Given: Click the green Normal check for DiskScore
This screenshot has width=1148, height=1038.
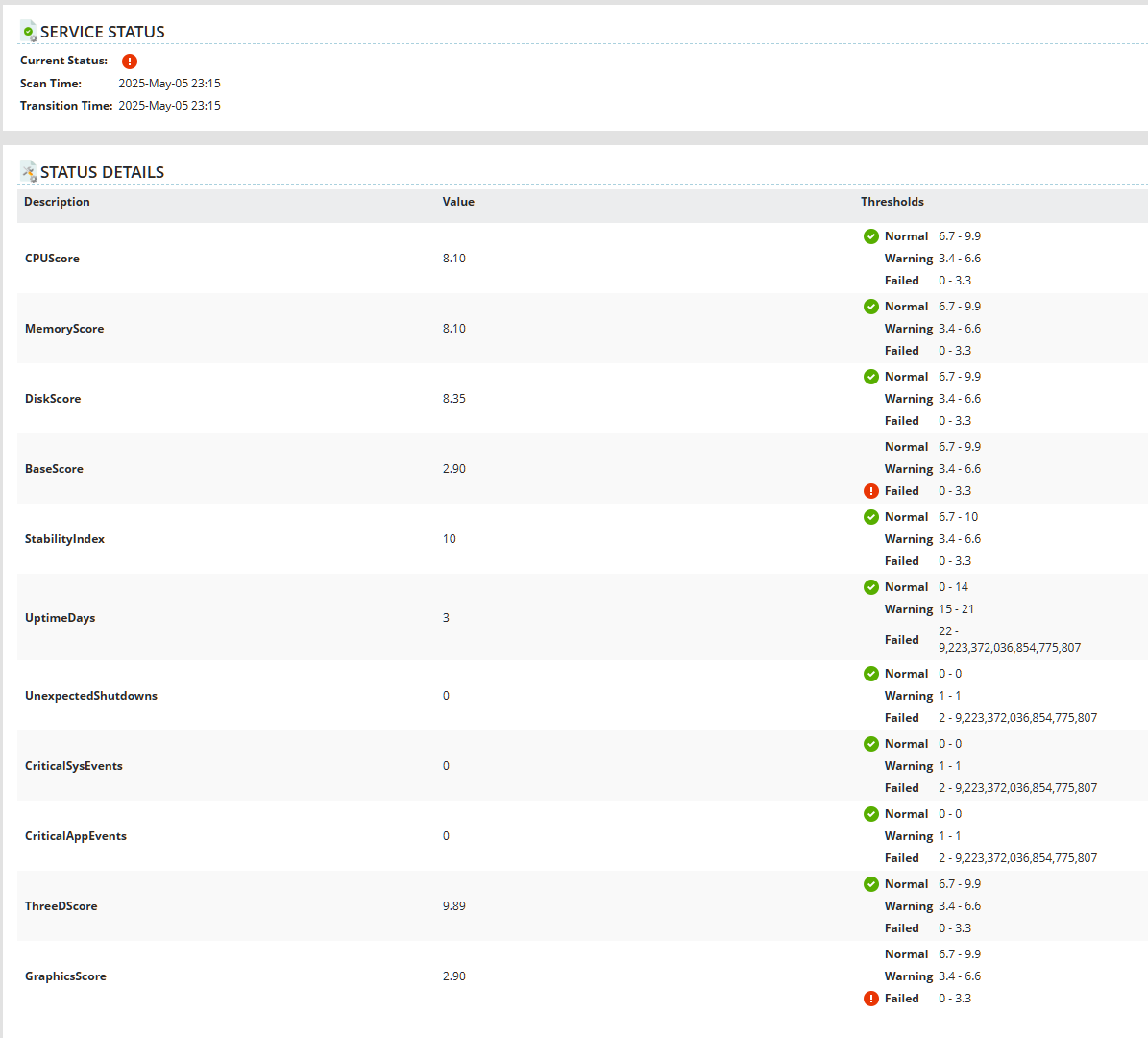Looking at the screenshot, I should click(x=871, y=377).
